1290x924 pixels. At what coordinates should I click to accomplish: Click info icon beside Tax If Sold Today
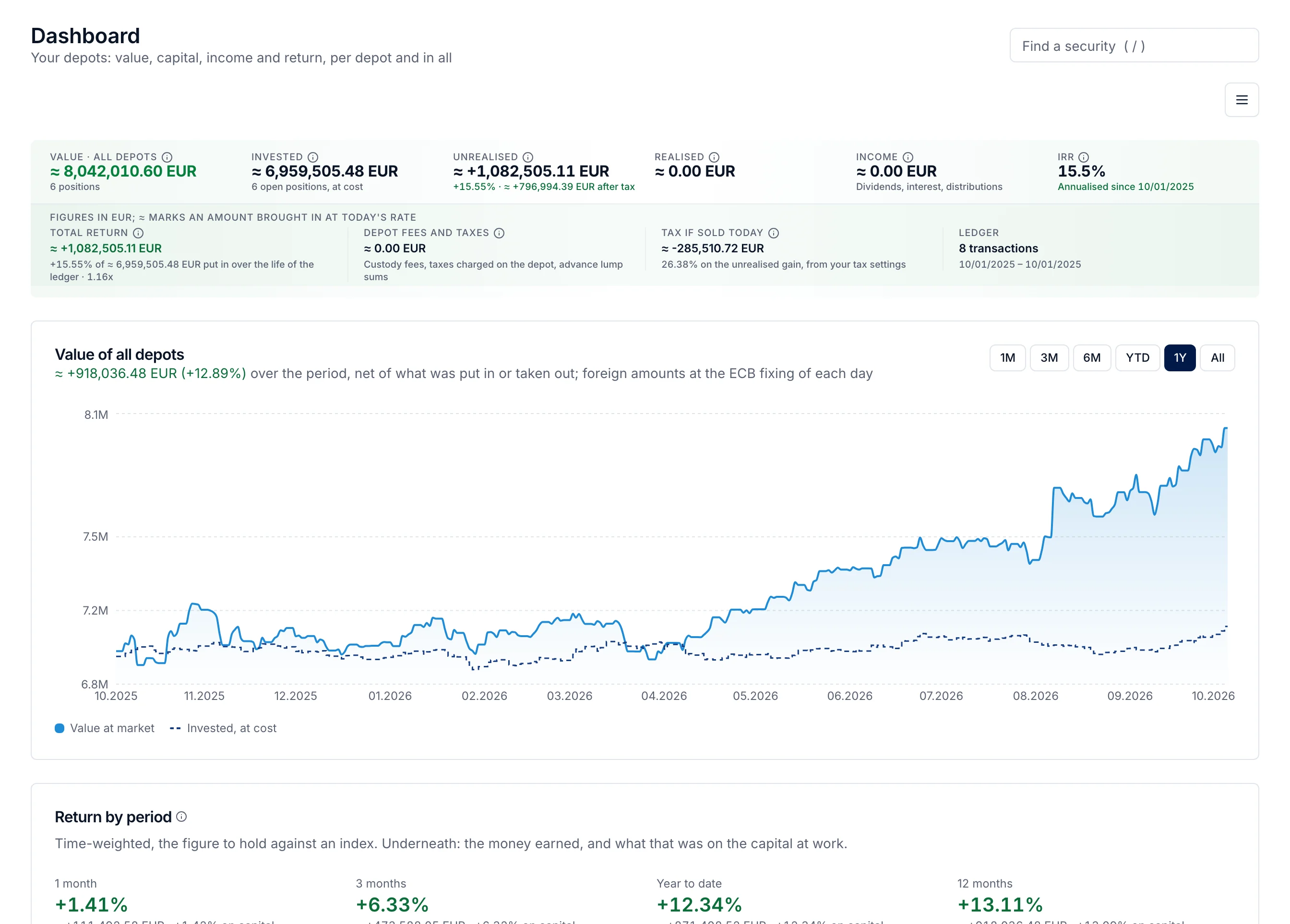(x=774, y=233)
